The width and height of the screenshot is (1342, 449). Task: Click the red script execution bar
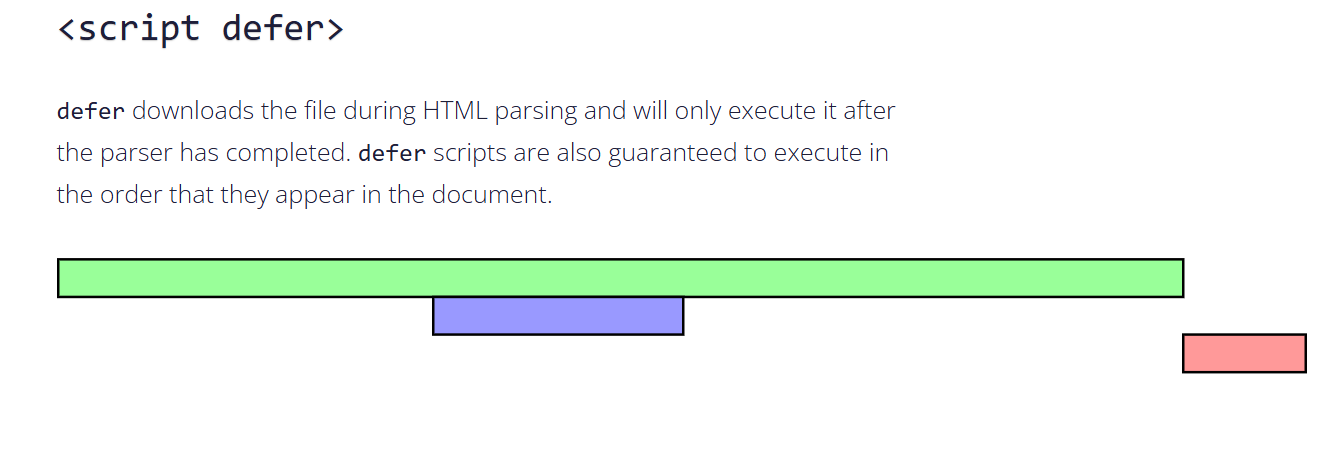[1244, 353]
